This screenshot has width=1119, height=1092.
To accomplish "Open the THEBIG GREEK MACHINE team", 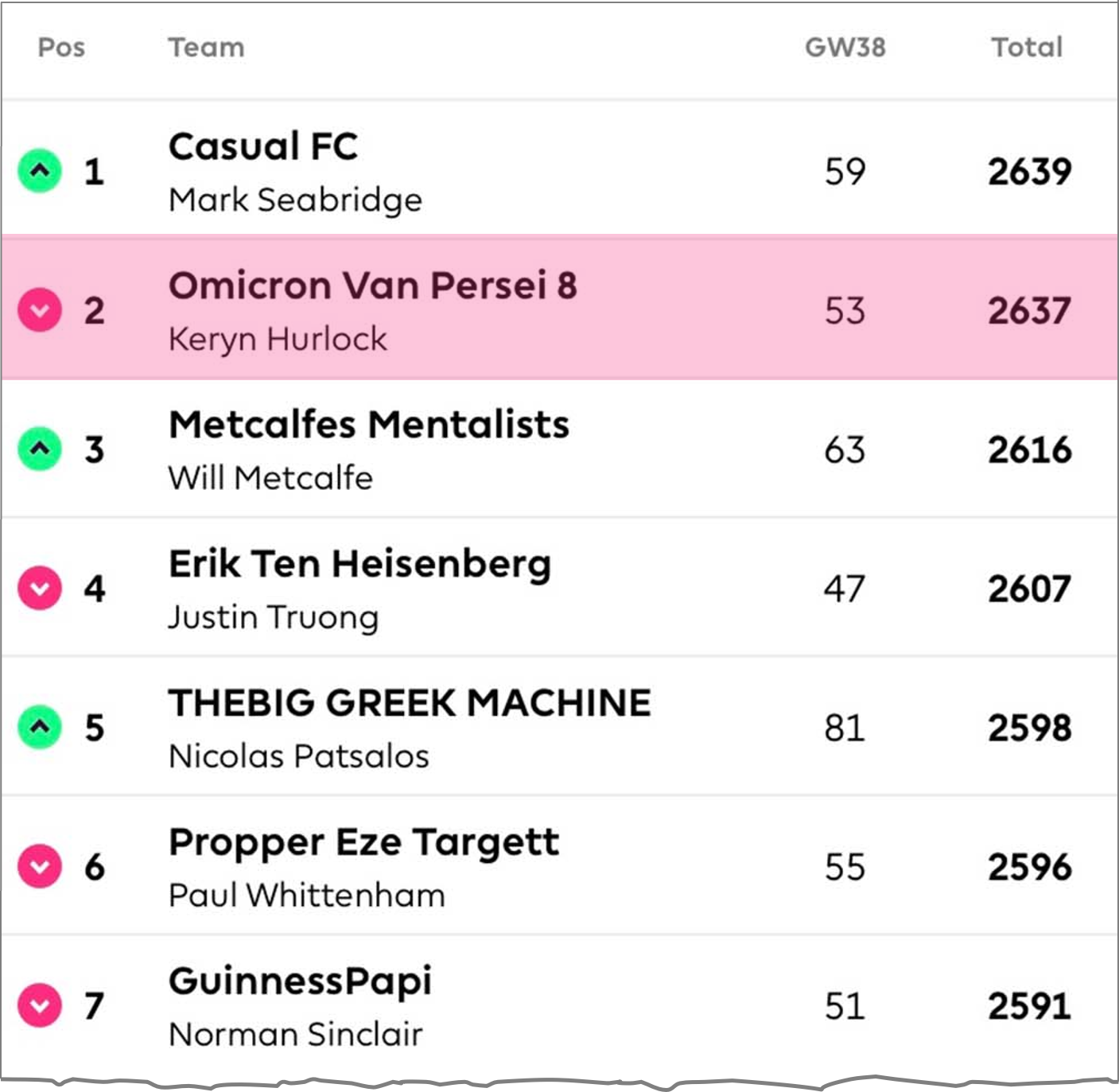I will point(410,704).
